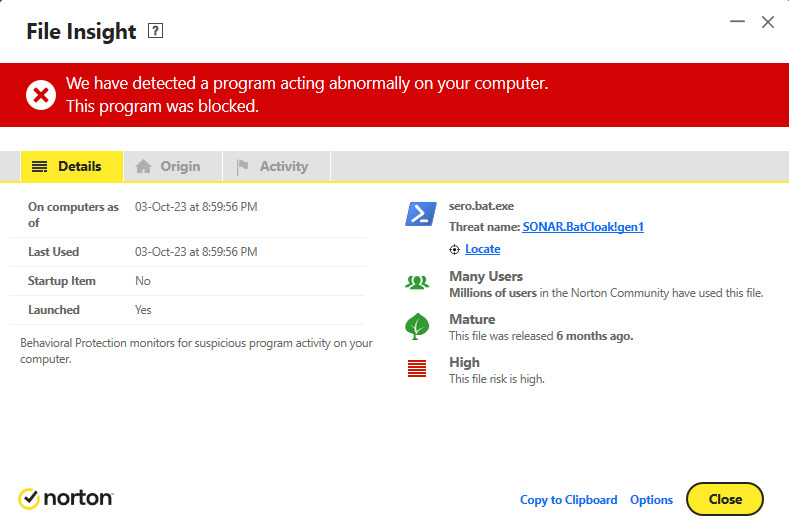
Task: Open the Origin tab
Action: coord(169,166)
